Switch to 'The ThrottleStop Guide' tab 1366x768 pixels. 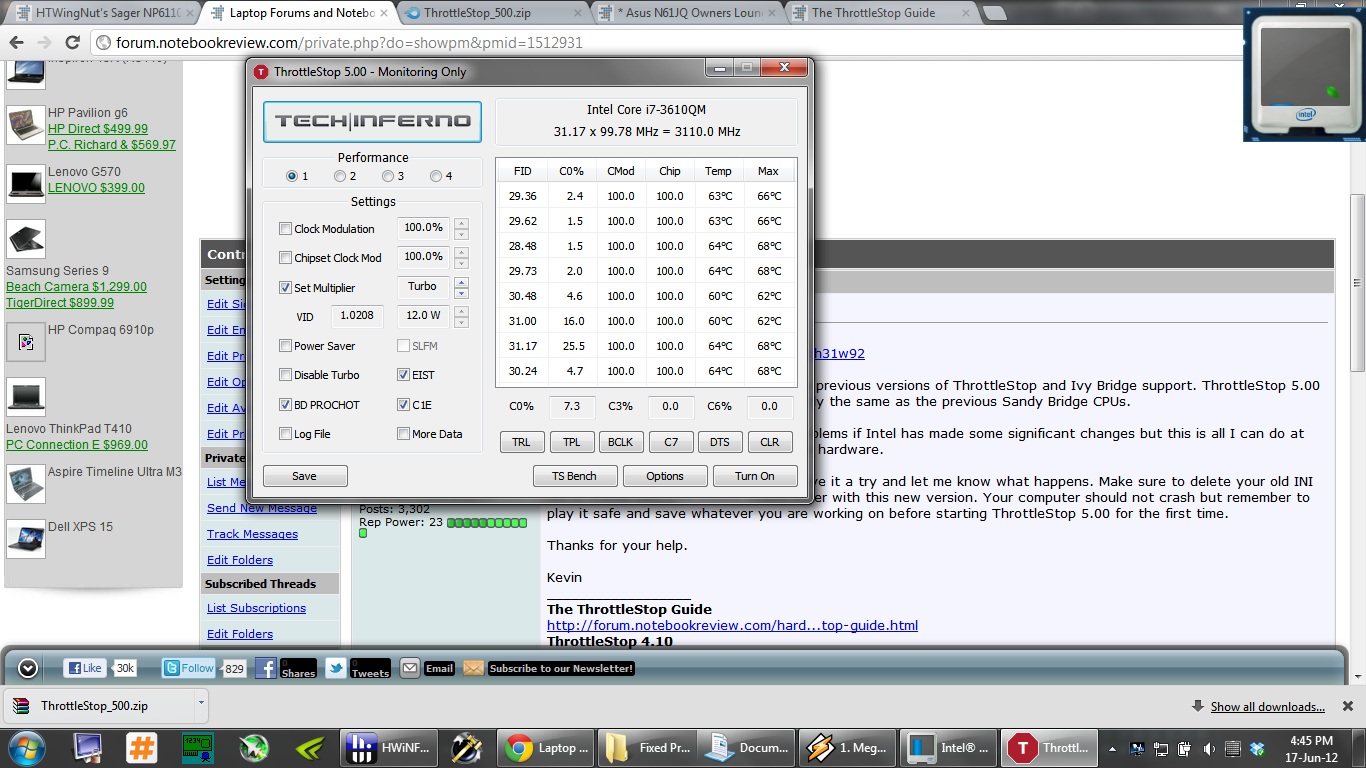tap(880, 13)
